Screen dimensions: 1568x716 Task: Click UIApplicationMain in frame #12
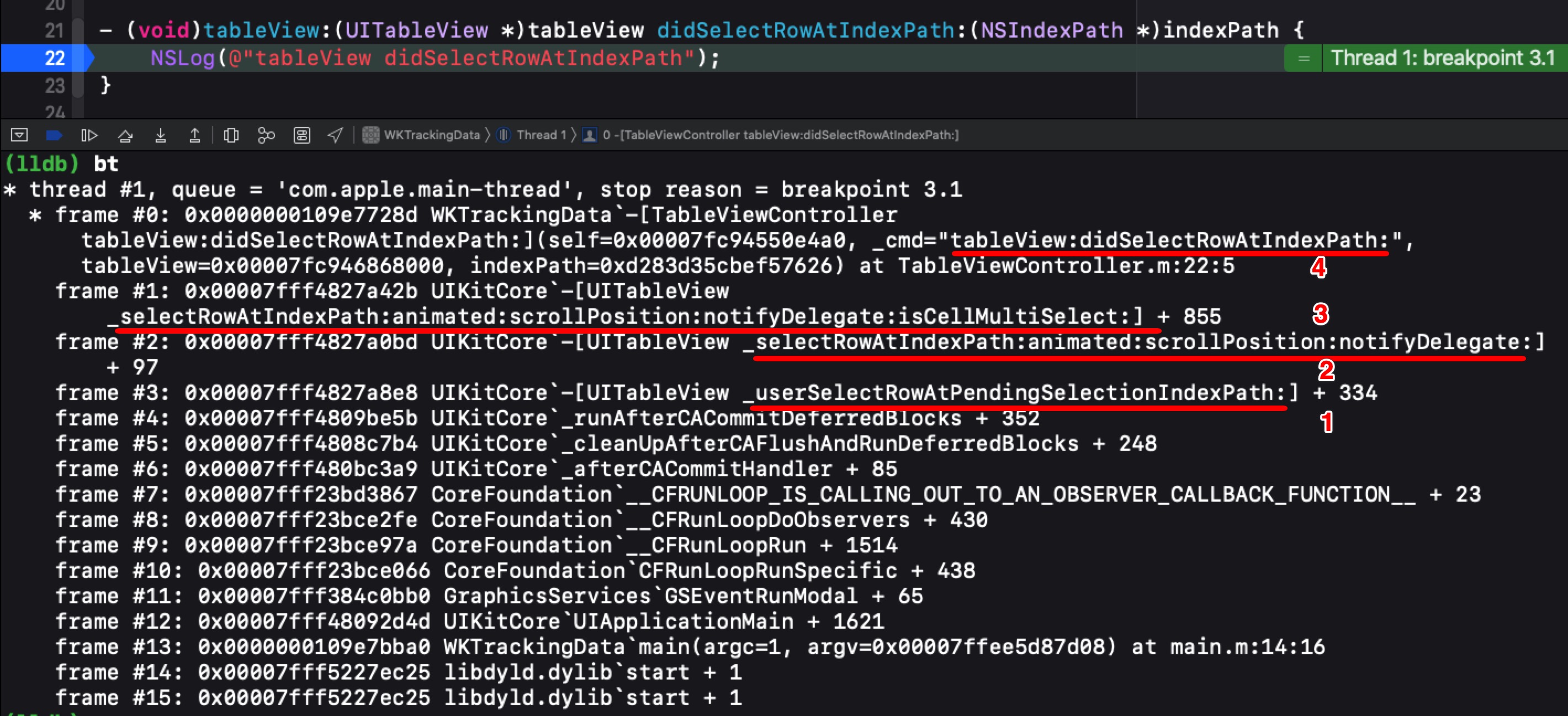click(684, 622)
